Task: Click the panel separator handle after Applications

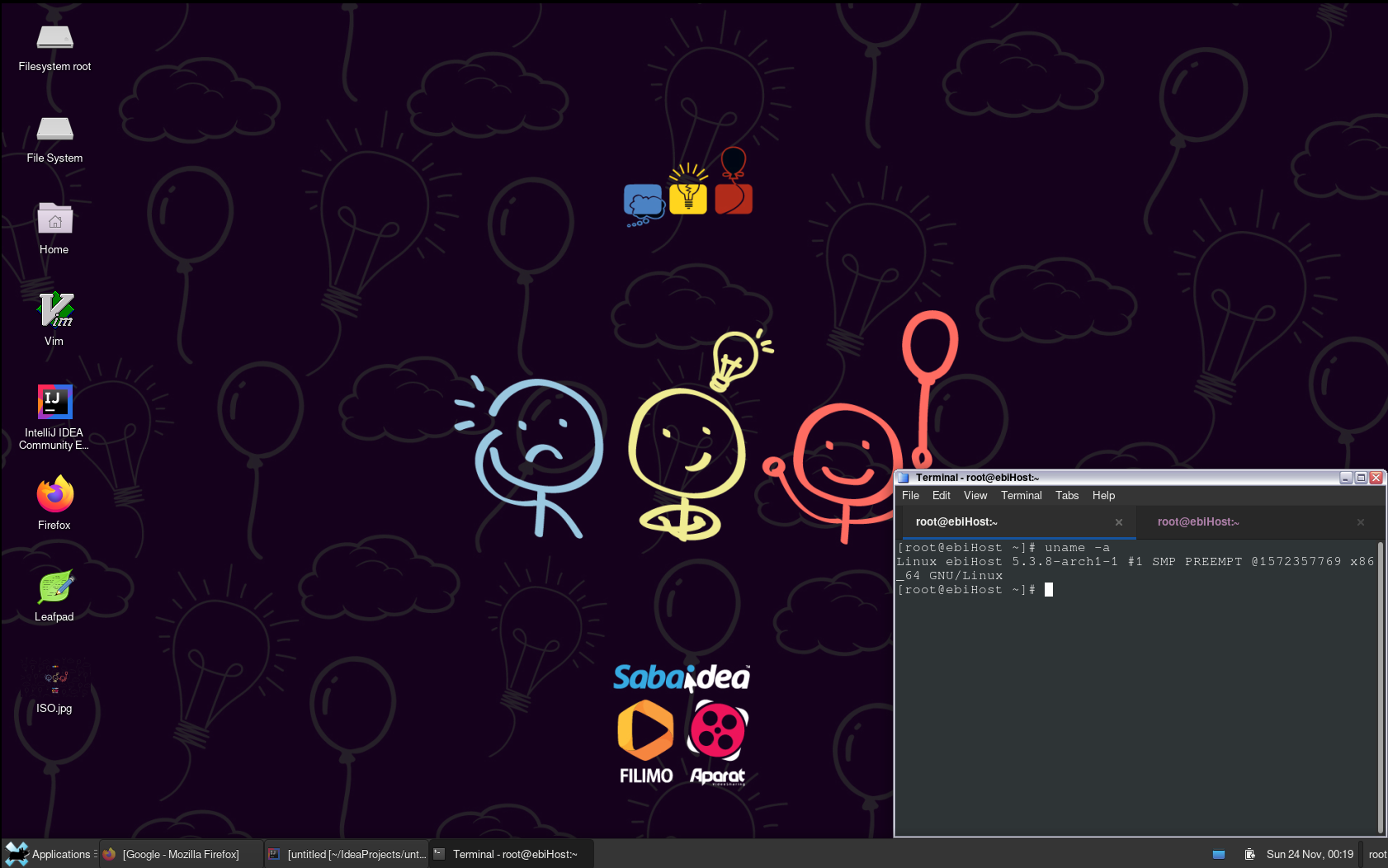Action: pyautogui.click(x=96, y=854)
